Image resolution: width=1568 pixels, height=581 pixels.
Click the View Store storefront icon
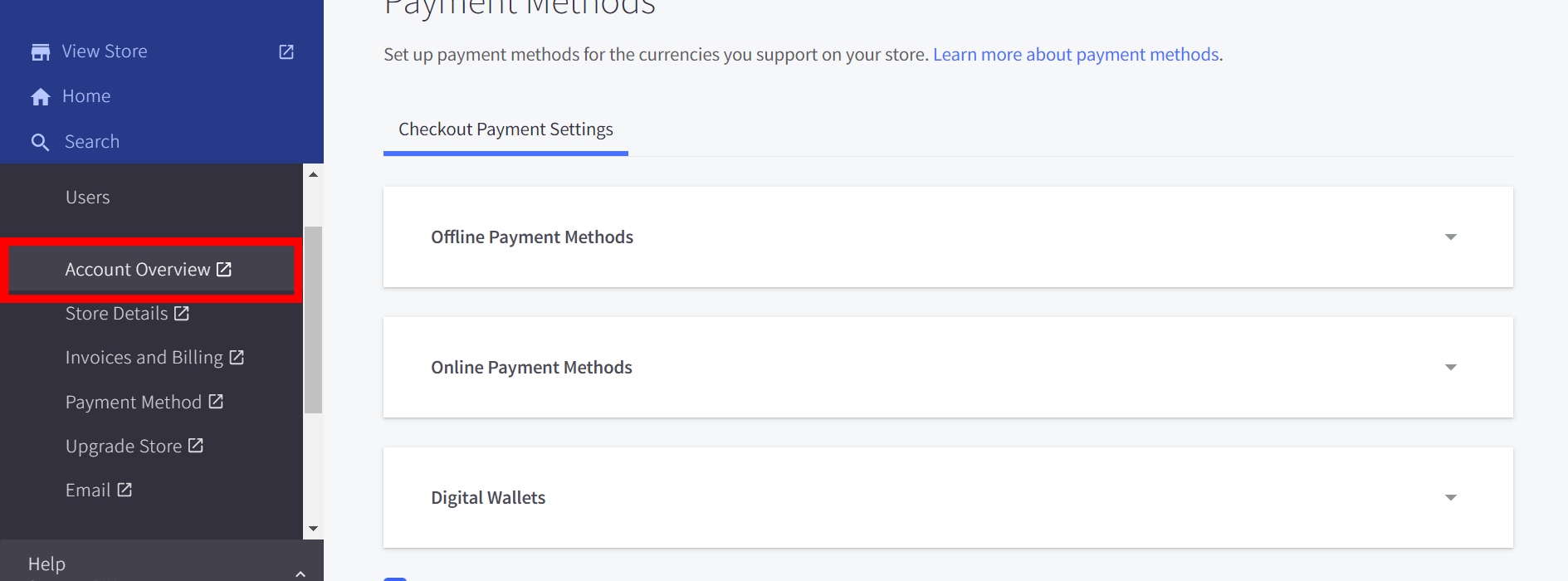coord(40,52)
